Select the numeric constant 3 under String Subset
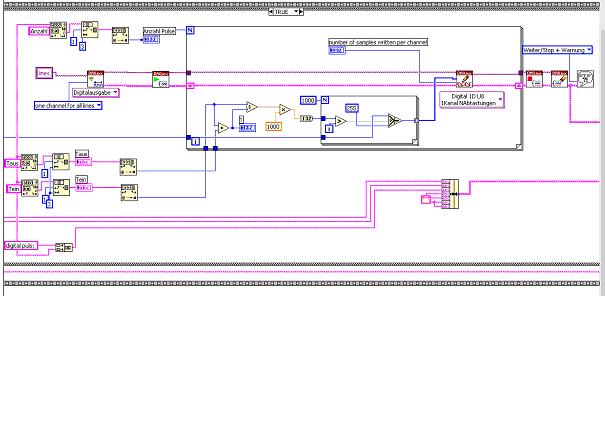Image resolution: width=605 pixels, height=432 pixels. [82, 46]
